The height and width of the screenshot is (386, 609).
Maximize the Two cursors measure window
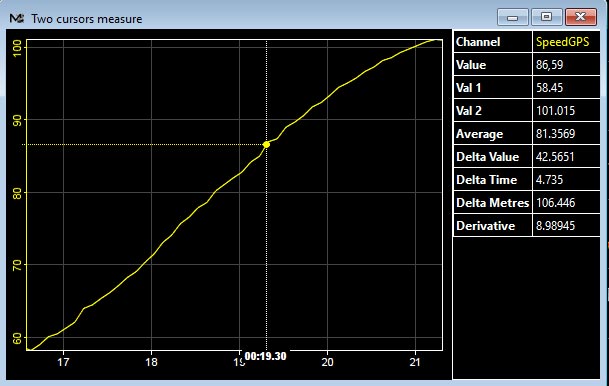pyautogui.click(x=546, y=17)
